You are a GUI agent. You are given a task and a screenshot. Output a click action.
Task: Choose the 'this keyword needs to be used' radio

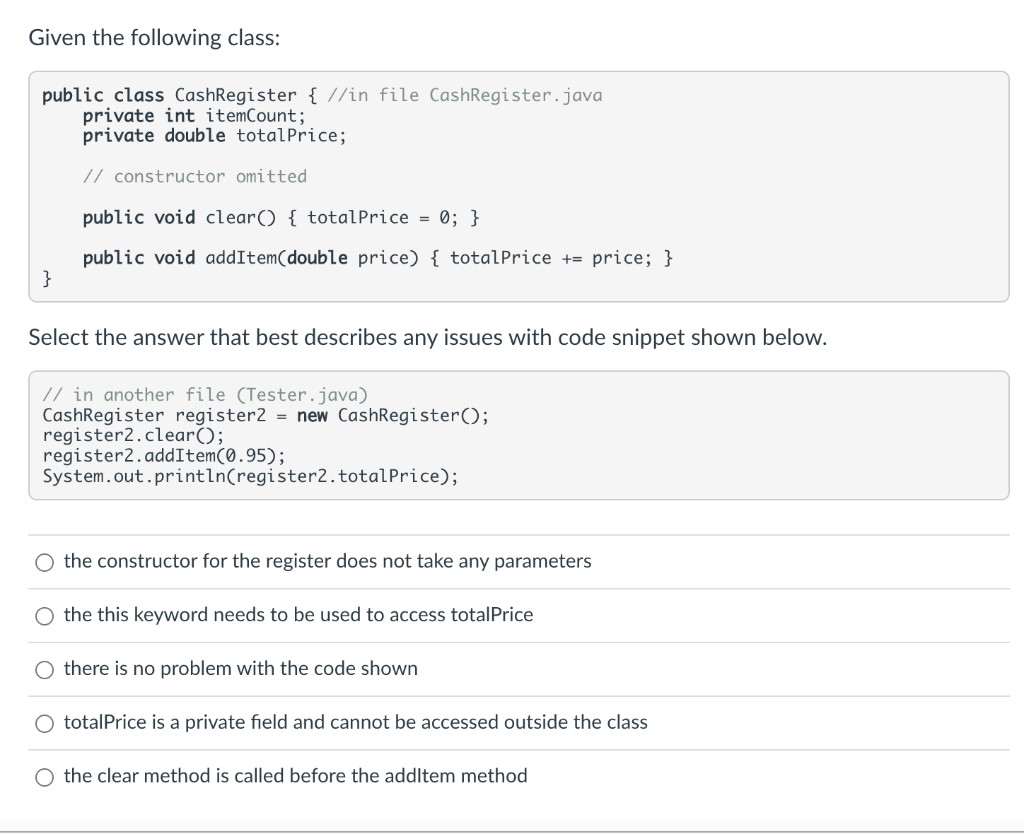point(44,616)
